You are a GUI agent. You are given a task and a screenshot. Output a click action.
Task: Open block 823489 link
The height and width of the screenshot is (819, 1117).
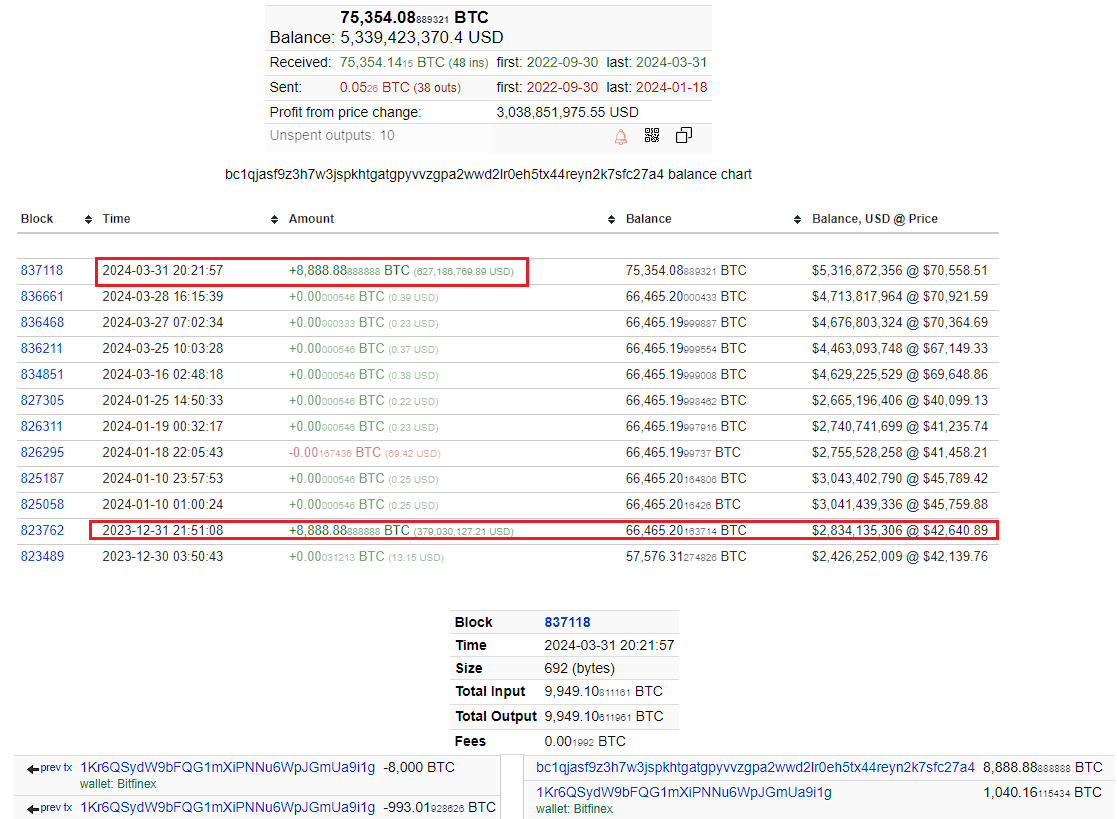(x=42, y=556)
